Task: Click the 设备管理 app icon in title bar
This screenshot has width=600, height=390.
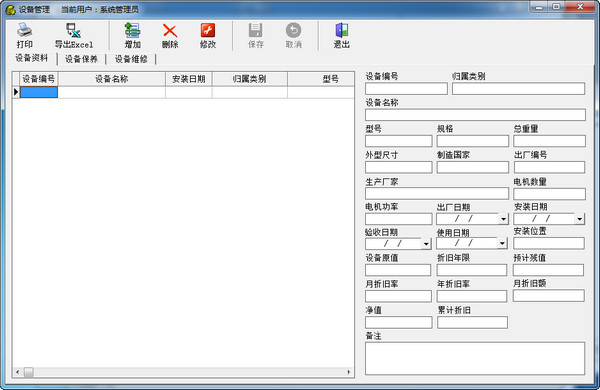Action: click(x=10, y=10)
